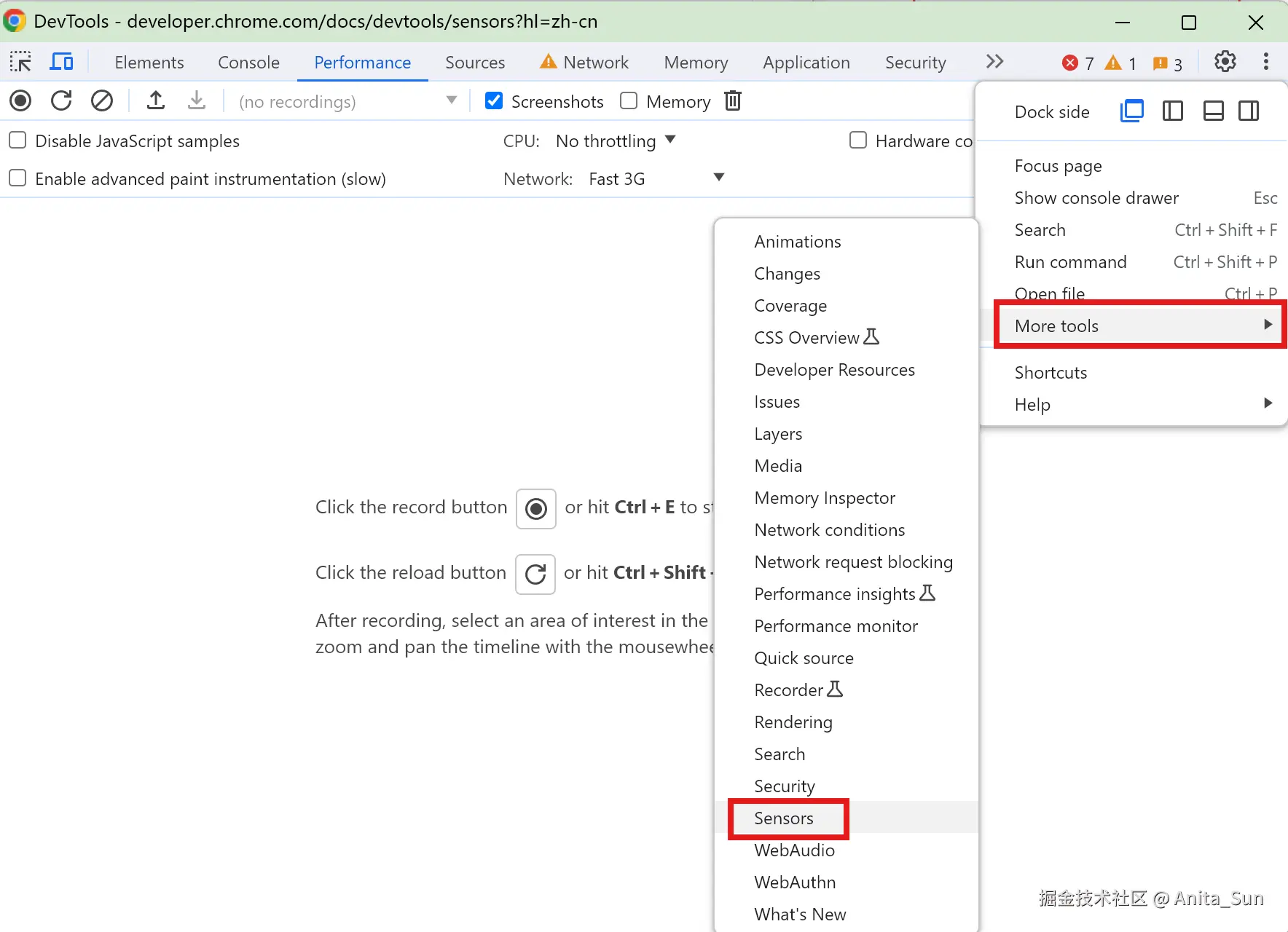Open the Changes tool

(x=847, y=274)
